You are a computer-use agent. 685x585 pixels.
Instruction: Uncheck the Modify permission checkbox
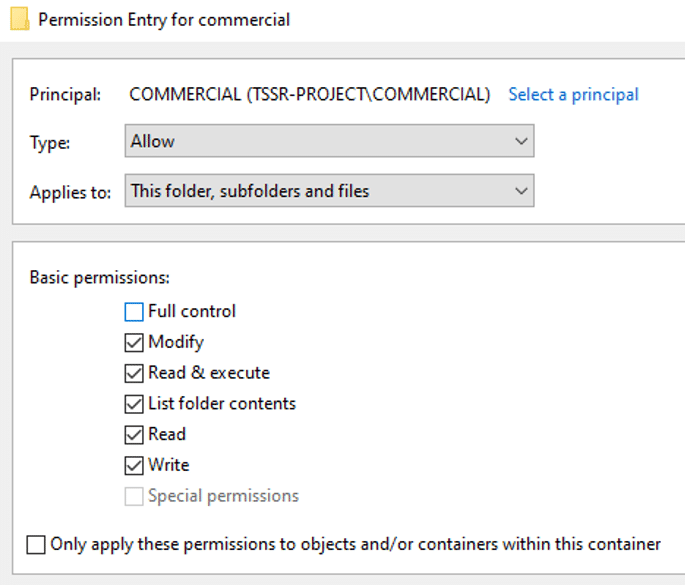(134, 343)
